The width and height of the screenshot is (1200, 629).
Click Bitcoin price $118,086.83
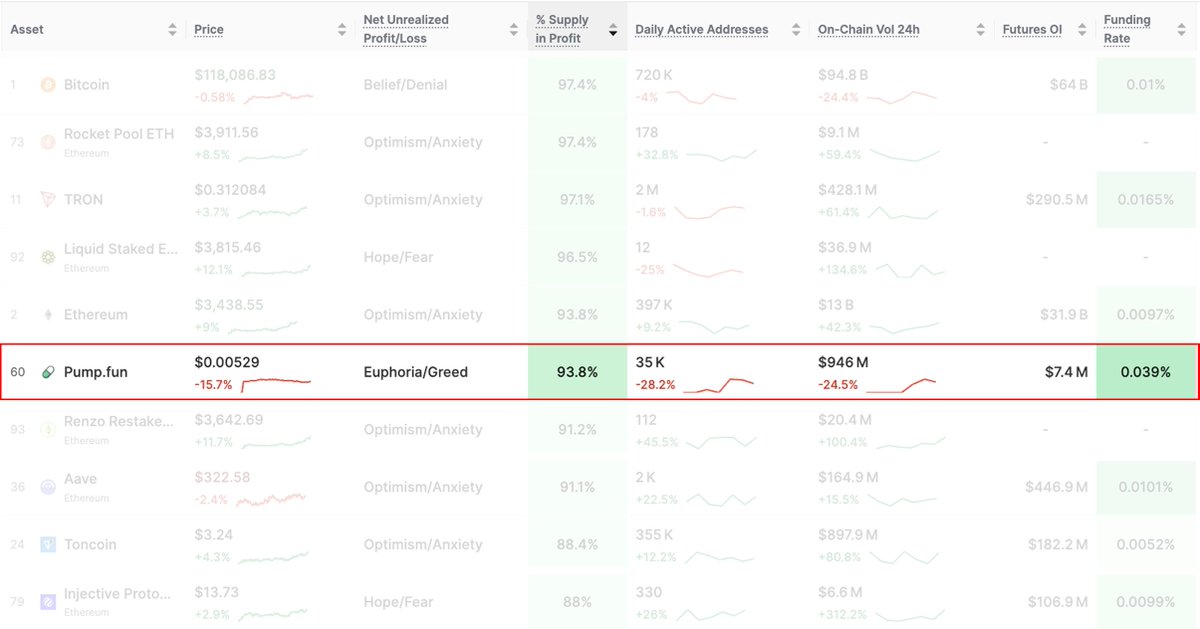(x=235, y=75)
